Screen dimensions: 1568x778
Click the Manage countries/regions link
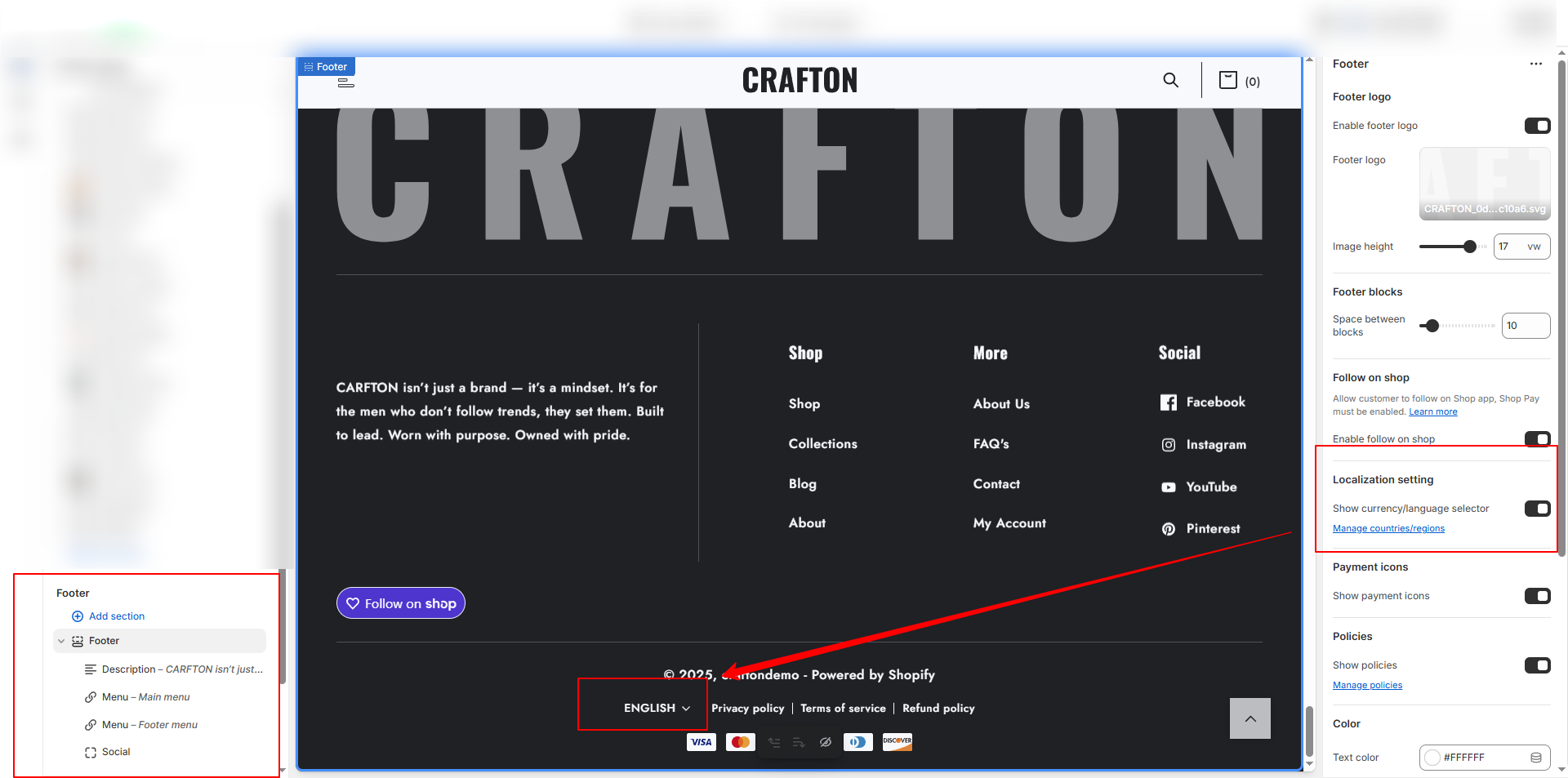1388,529
